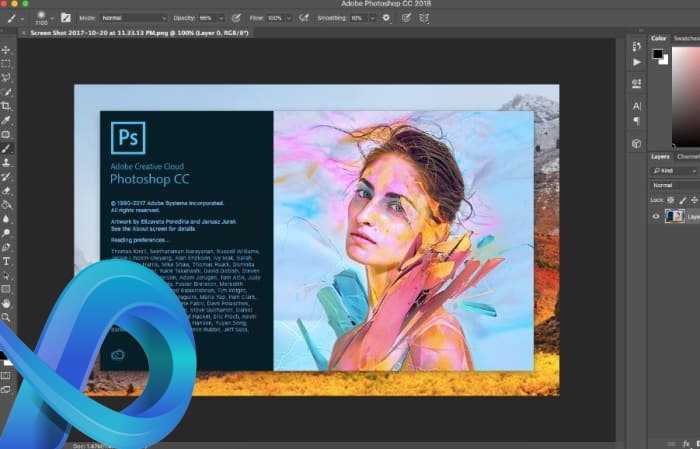Select the Move tool

pos(6,50)
